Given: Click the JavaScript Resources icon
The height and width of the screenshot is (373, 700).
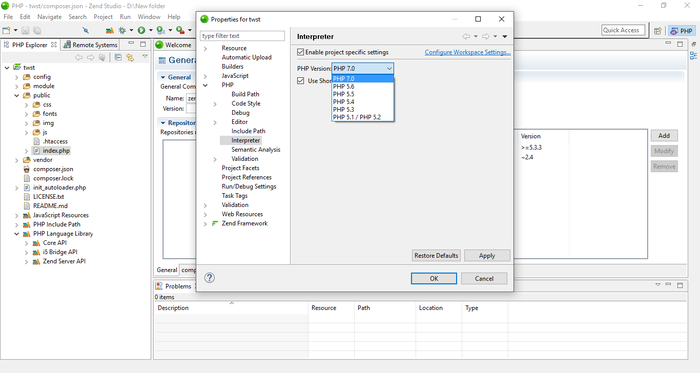Looking at the screenshot, I should 27,215.
